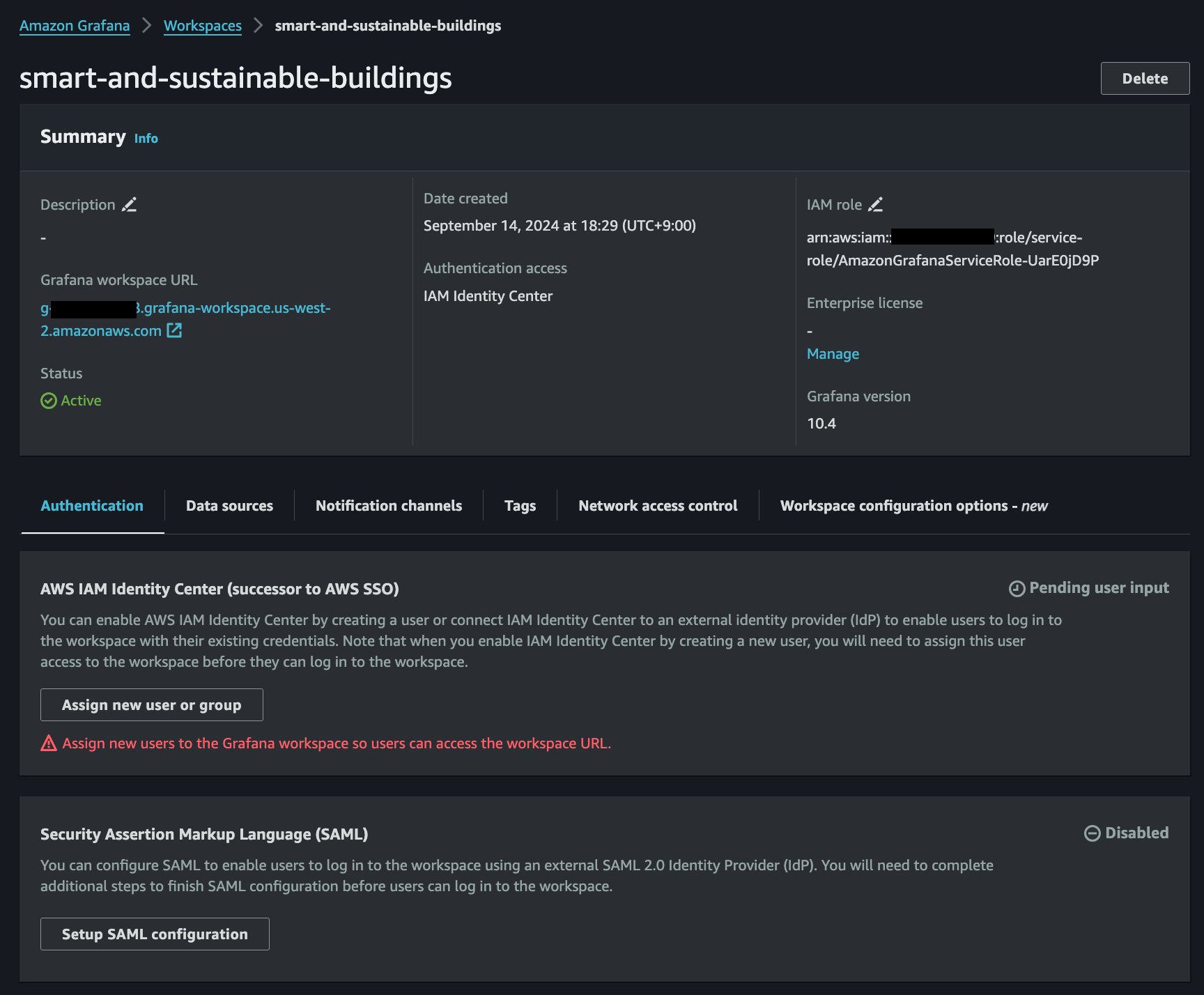1204x995 pixels.
Task: Click the smart-and-sustainable-buildings page title
Action: point(236,77)
